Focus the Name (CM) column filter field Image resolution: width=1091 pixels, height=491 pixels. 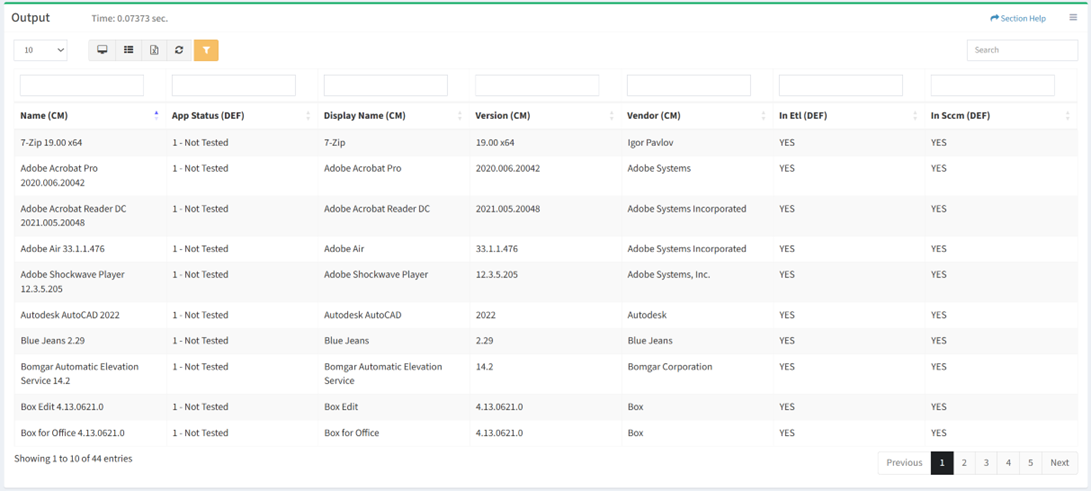tap(81, 86)
